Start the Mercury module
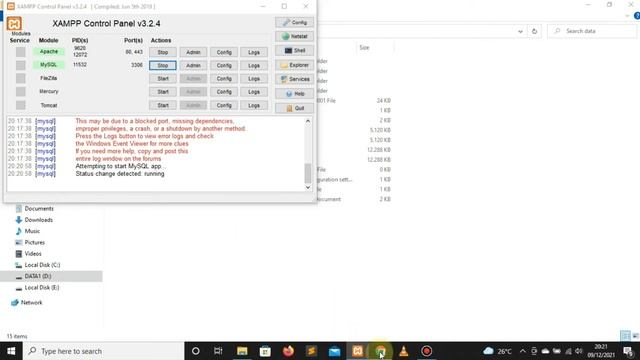The width and height of the screenshot is (640, 360). pos(163,92)
